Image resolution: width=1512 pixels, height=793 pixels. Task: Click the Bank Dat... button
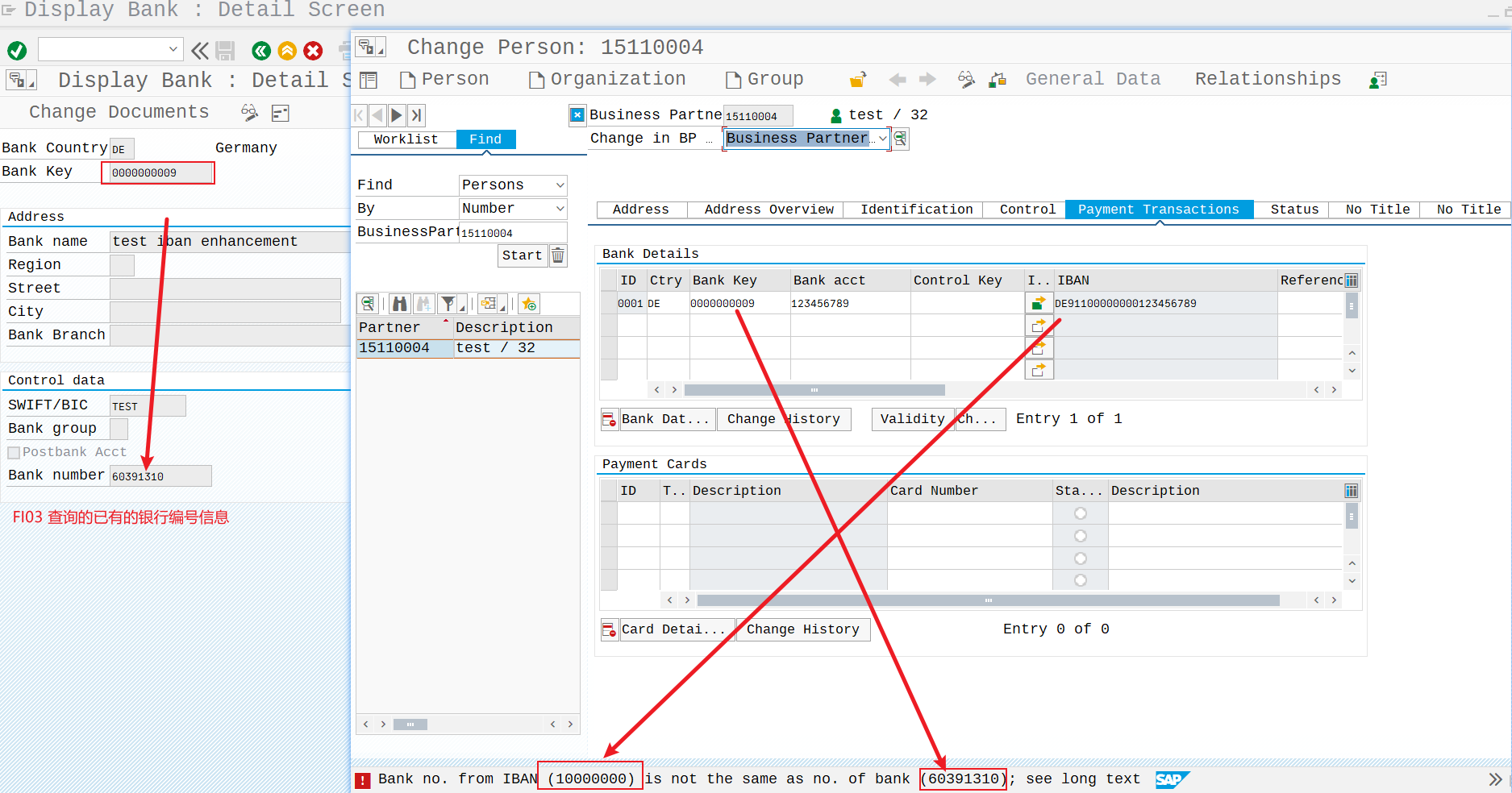coord(667,420)
